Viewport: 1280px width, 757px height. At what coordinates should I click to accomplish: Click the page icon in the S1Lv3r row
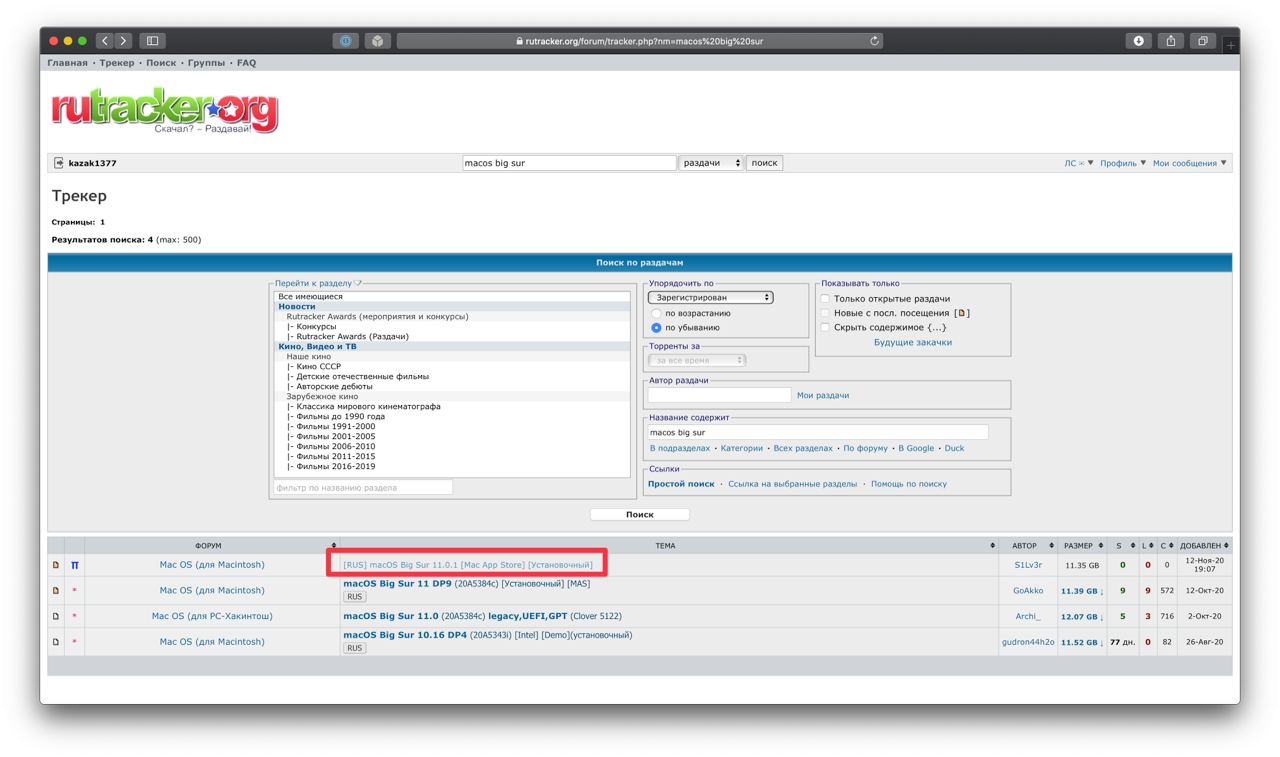[56, 565]
